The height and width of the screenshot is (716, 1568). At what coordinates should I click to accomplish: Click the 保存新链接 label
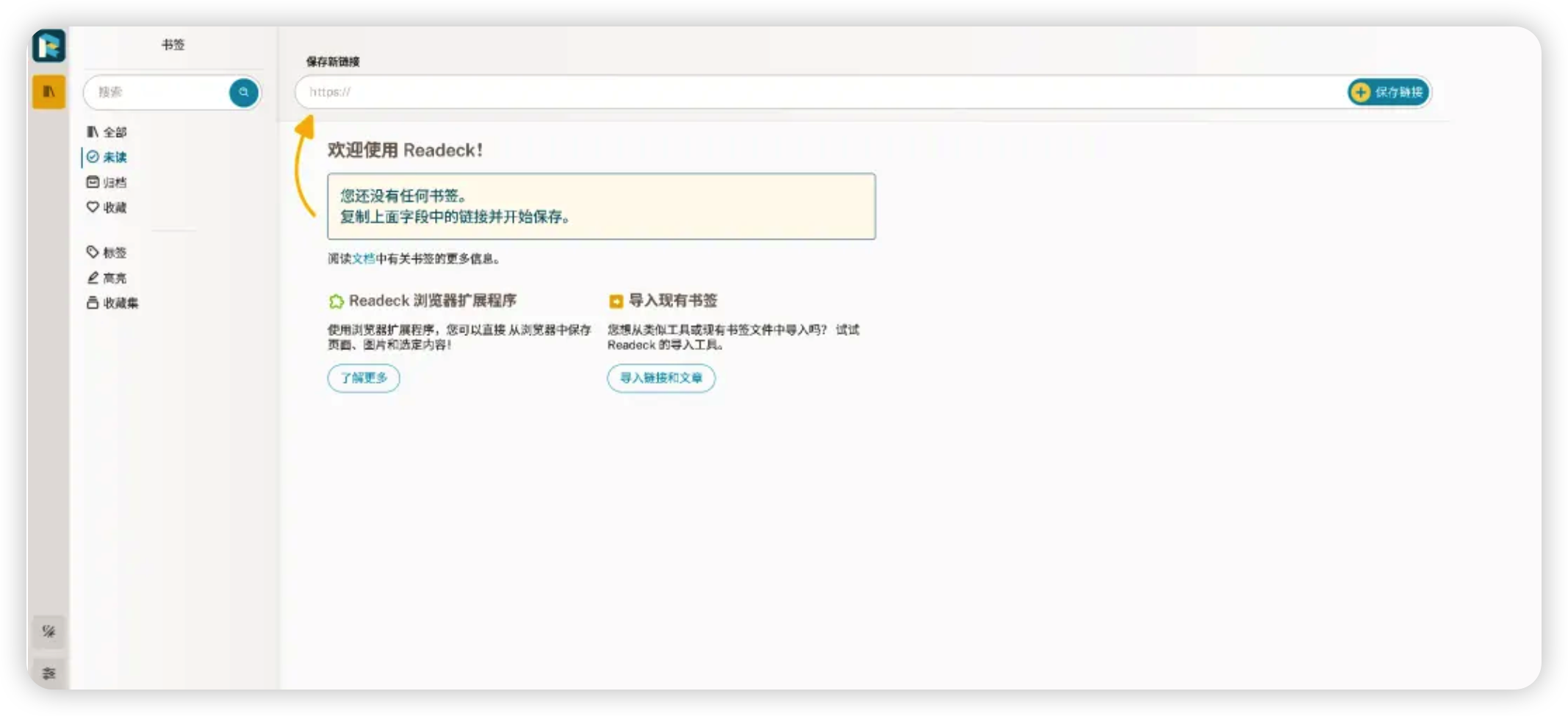(x=333, y=62)
